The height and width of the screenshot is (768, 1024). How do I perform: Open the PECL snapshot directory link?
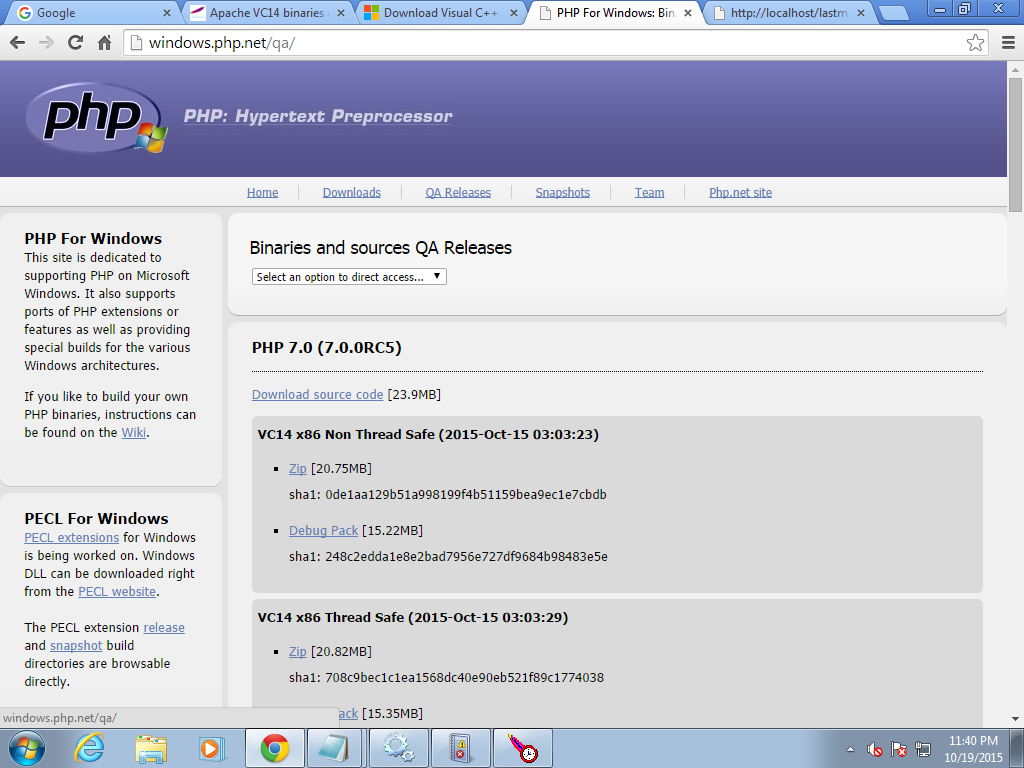[76, 646]
